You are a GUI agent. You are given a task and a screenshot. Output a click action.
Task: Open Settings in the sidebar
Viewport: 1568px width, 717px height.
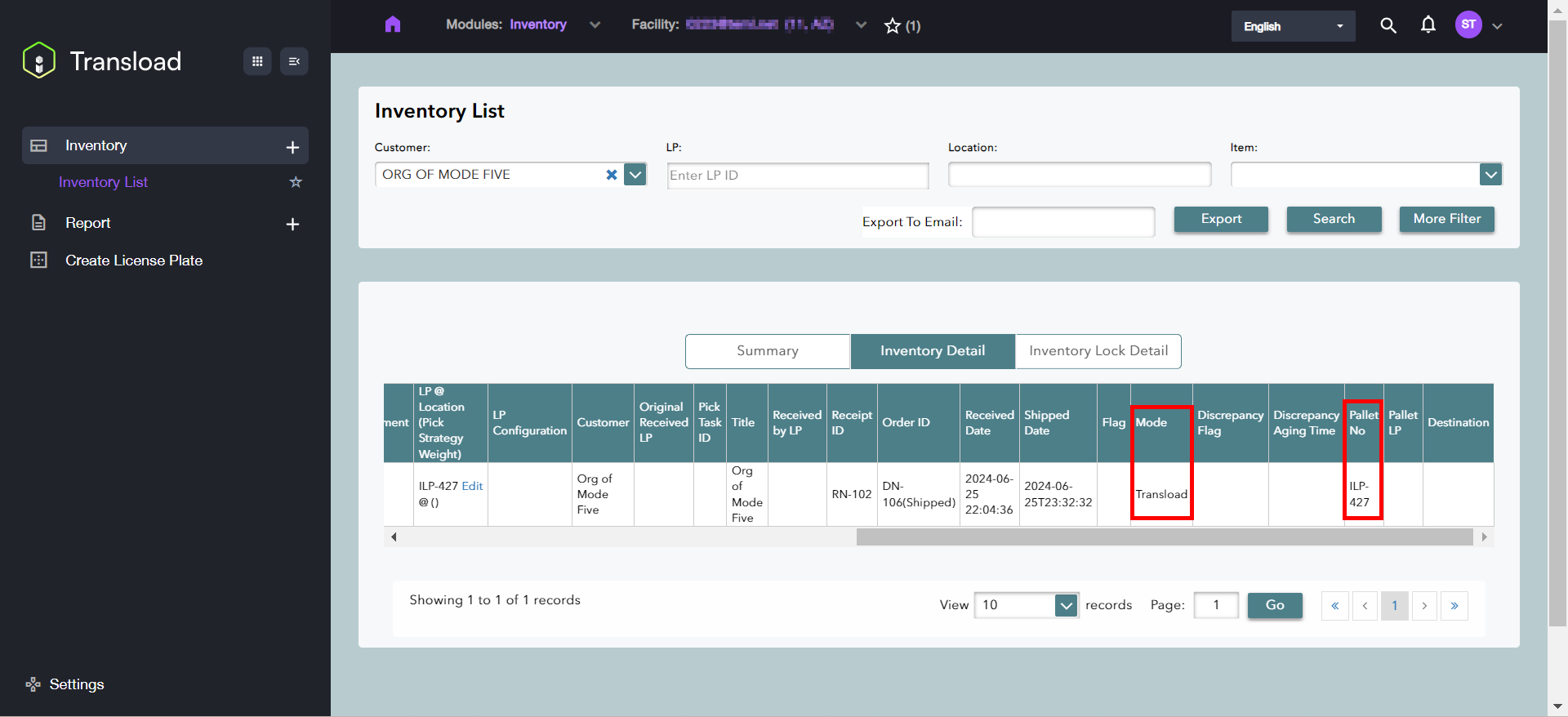click(x=76, y=684)
